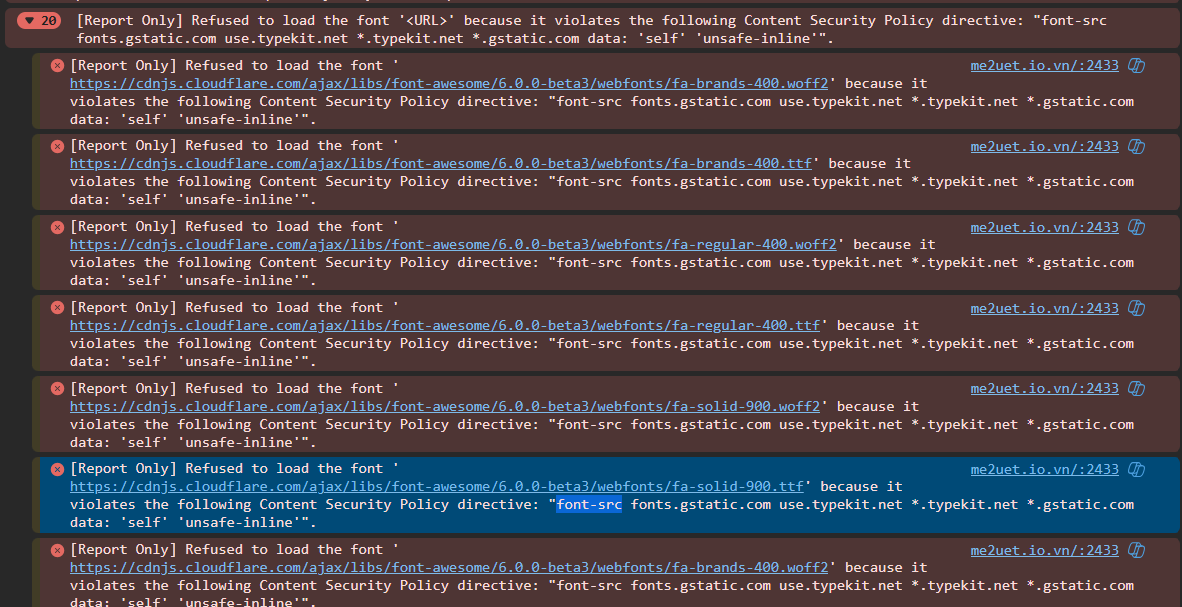Open the fa-solid-900.ttf font URL link
Image resolution: width=1182 pixels, height=607 pixels.
click(436, 487)
